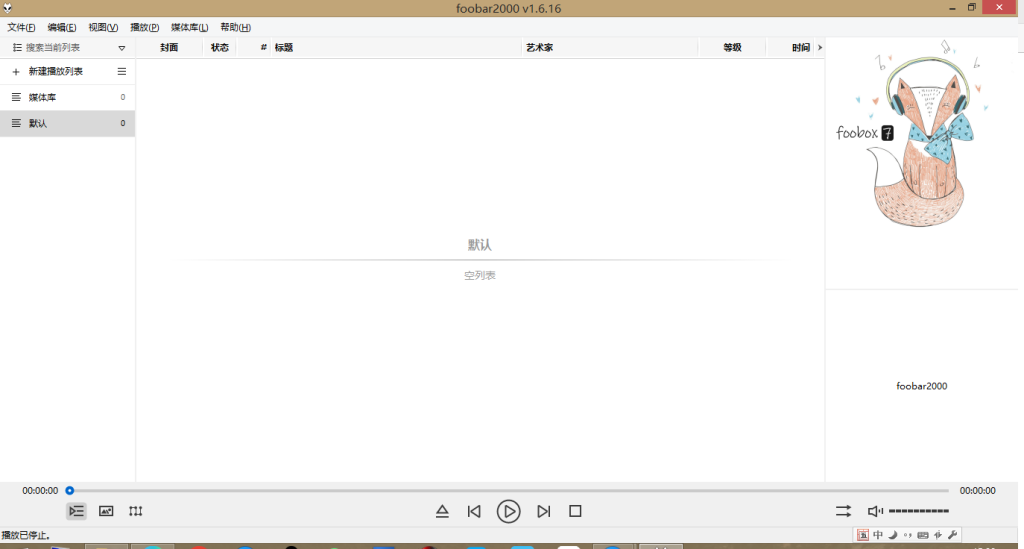Click the 状态 column header

click(x=220, y=48)
